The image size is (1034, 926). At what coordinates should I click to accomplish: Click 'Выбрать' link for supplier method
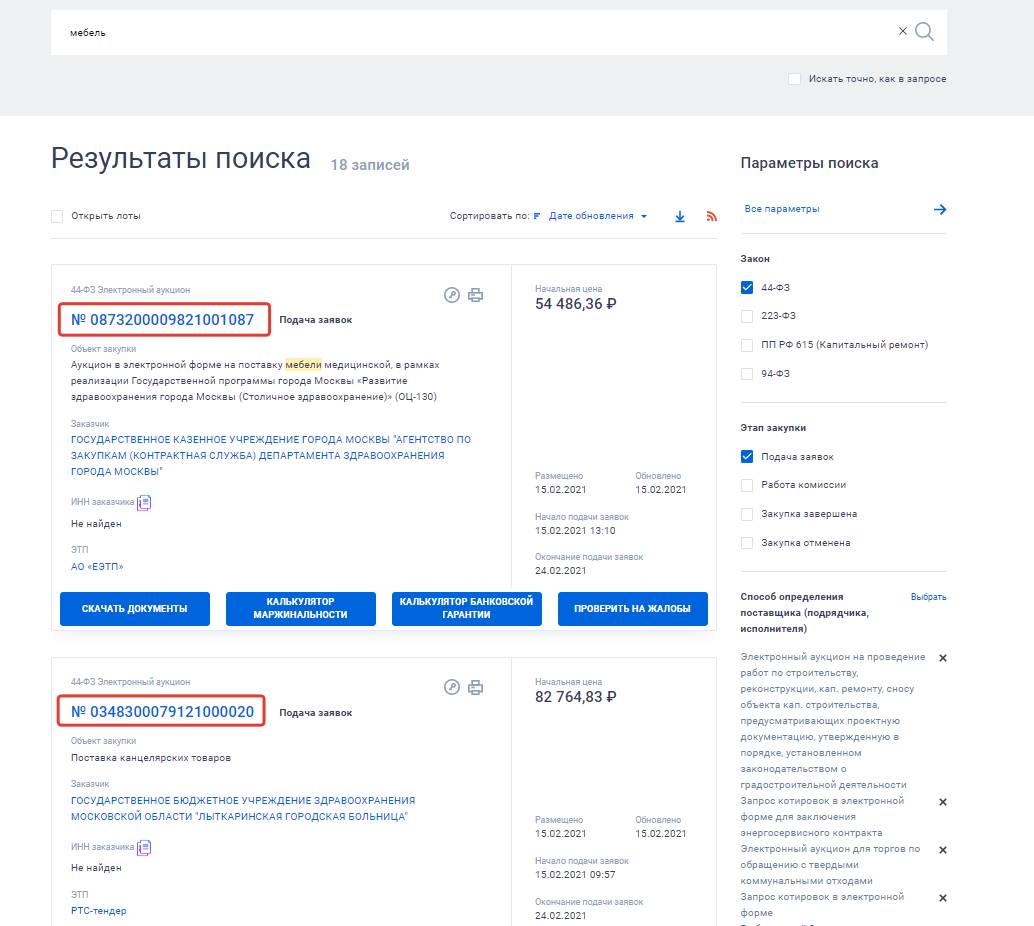928,597
